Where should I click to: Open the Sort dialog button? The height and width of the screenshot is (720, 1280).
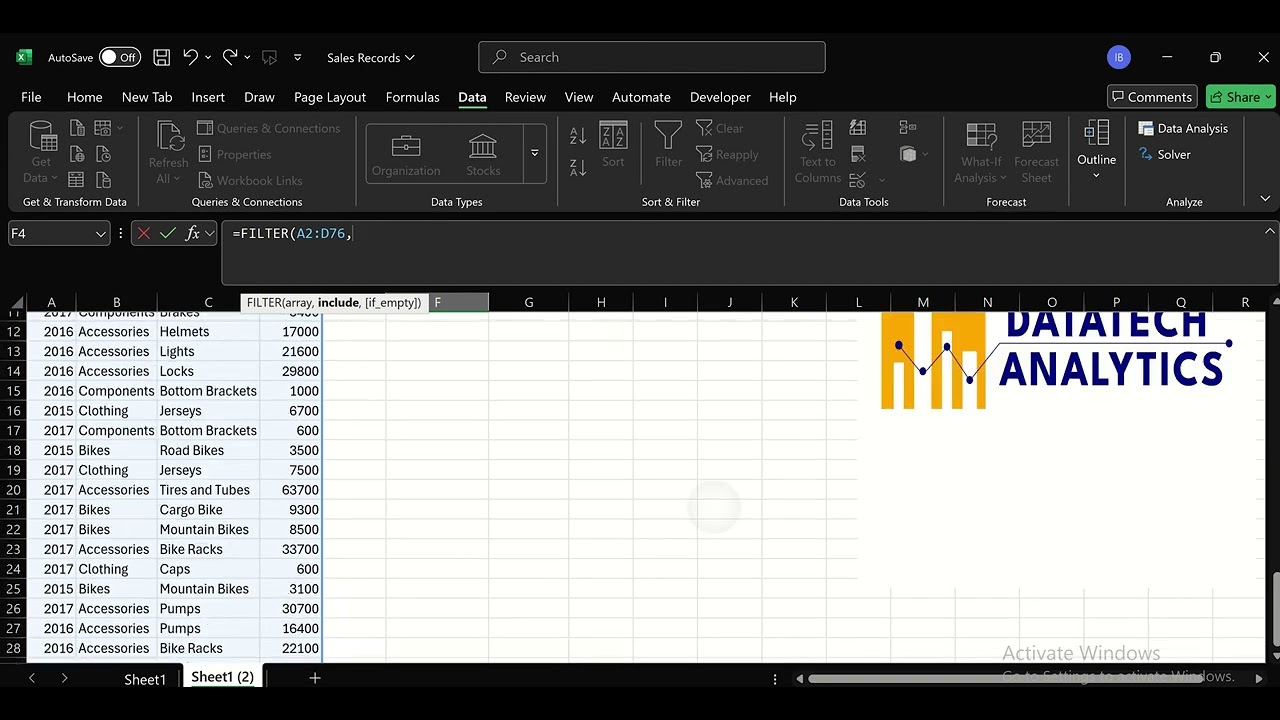[613, 146]
